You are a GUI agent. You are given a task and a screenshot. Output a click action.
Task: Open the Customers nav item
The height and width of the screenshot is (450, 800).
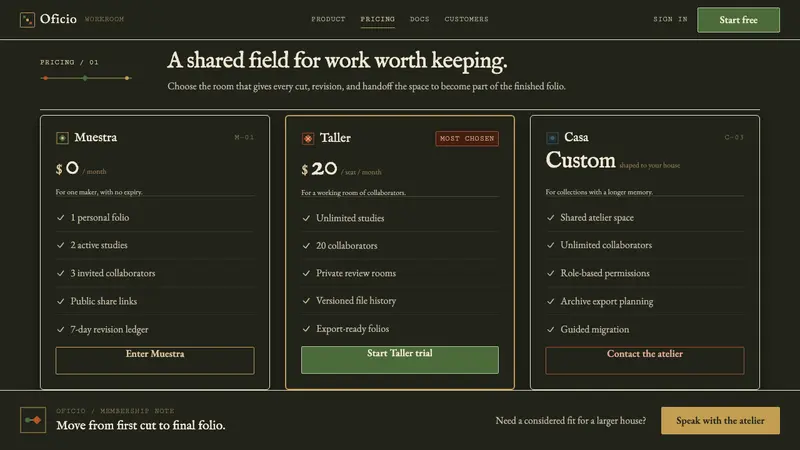pos(466,19)
